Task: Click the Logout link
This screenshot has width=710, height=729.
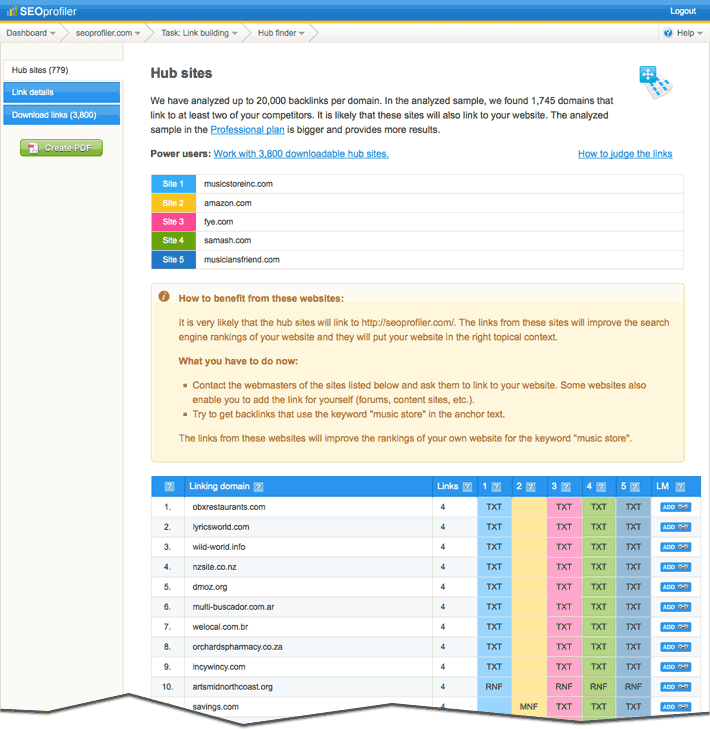Action: click(x=683, y=11)
